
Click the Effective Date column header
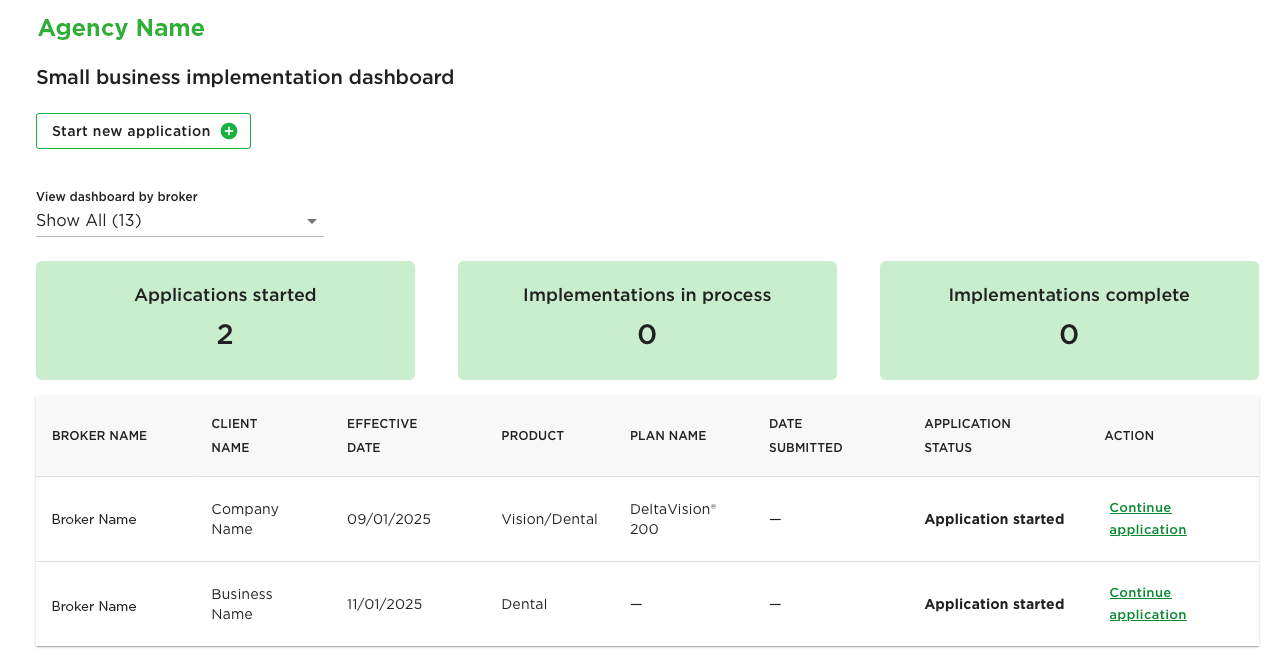pos(382,436)
